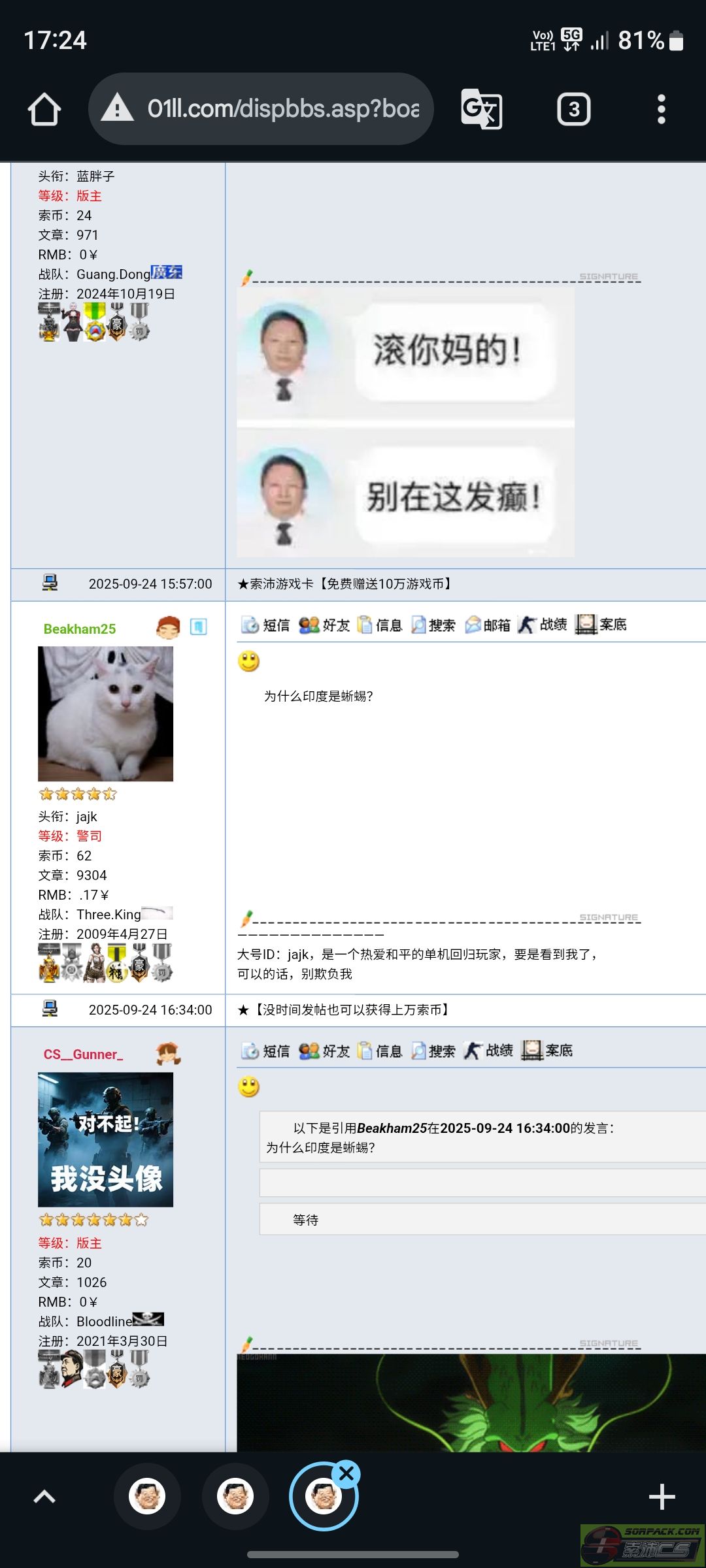Click 战绩 in Beakham25's post toolbar
This screenshot has width=706, height=1568.
(542, 625)
